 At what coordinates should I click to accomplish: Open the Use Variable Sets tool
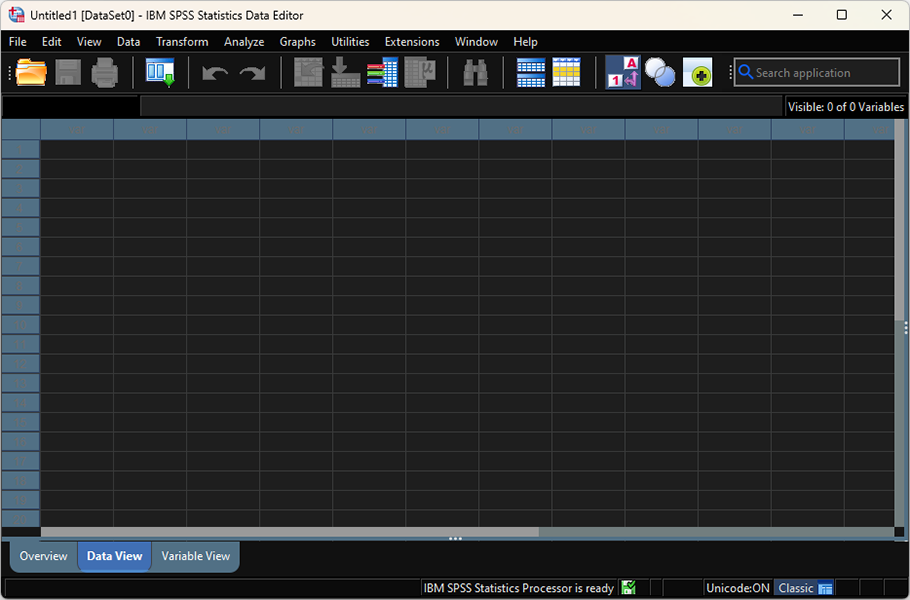(660, 72)
